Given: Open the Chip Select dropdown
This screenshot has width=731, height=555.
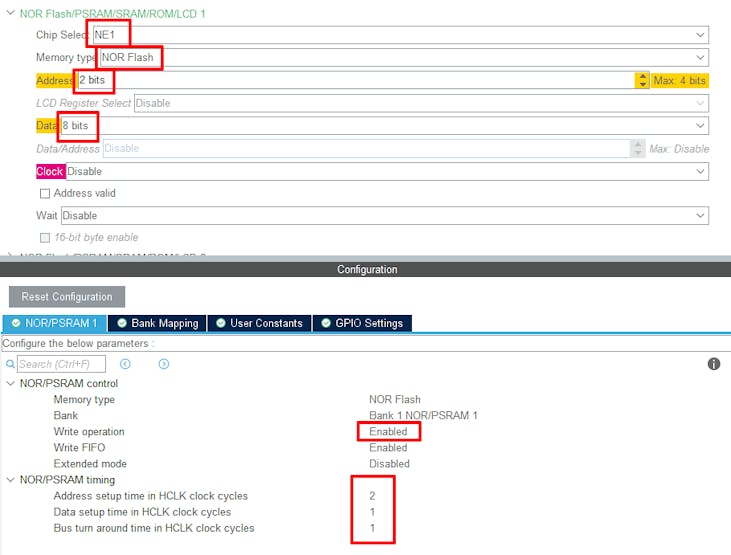Looking at the screenshot, I should point(400,35).
